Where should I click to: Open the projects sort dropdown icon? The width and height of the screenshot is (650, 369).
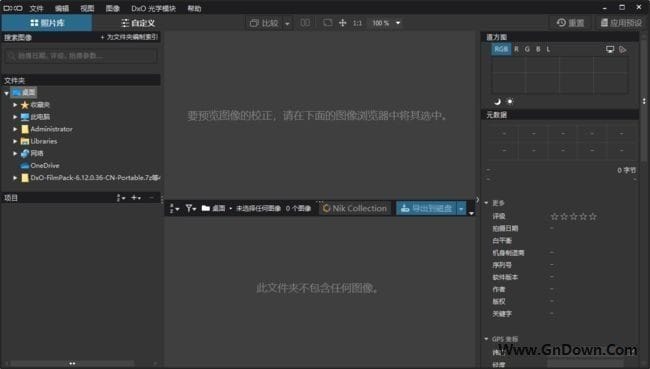[x=121, y=198]
